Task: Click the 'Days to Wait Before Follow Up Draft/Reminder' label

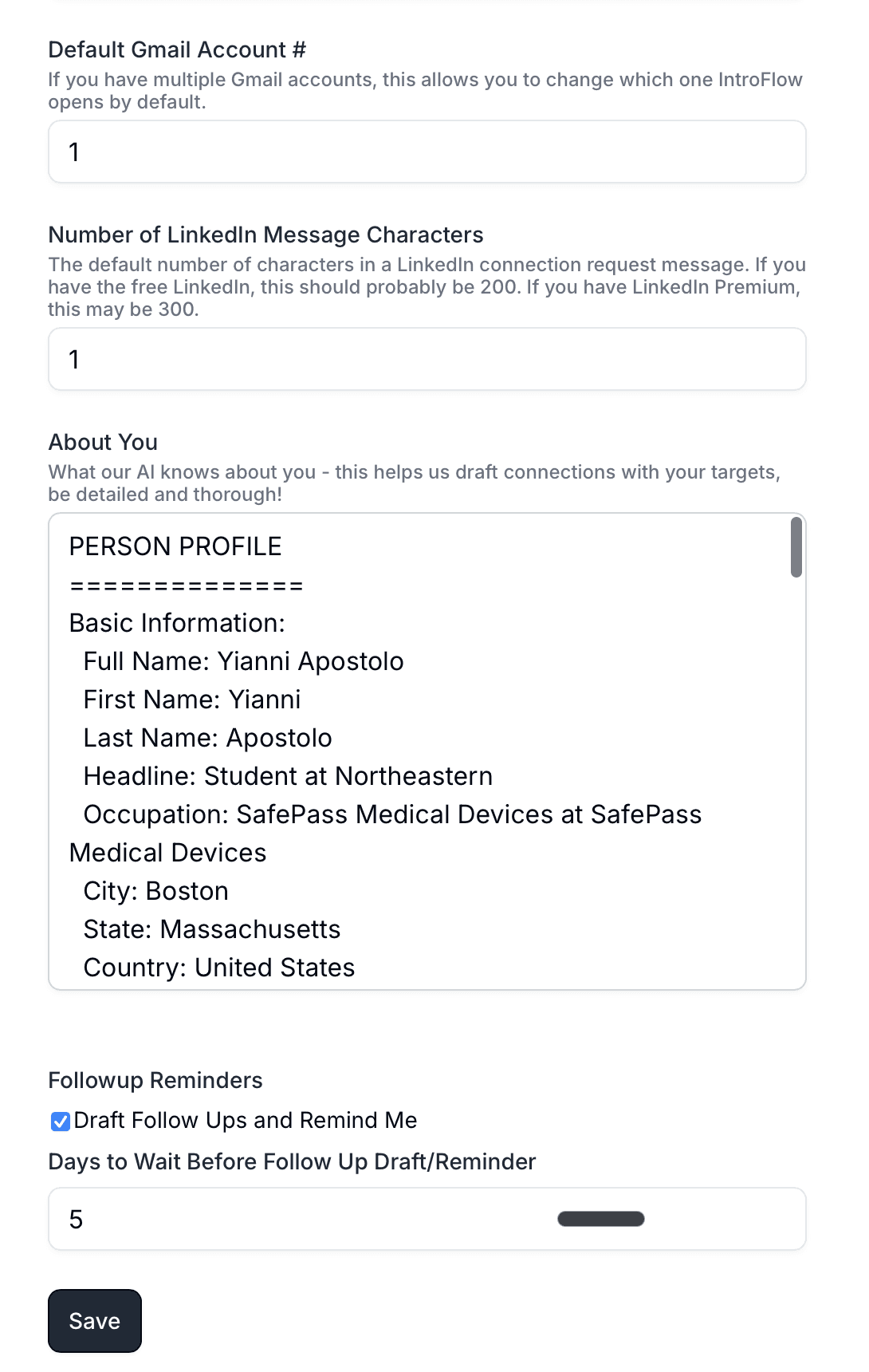Action: pos(292,1161)
